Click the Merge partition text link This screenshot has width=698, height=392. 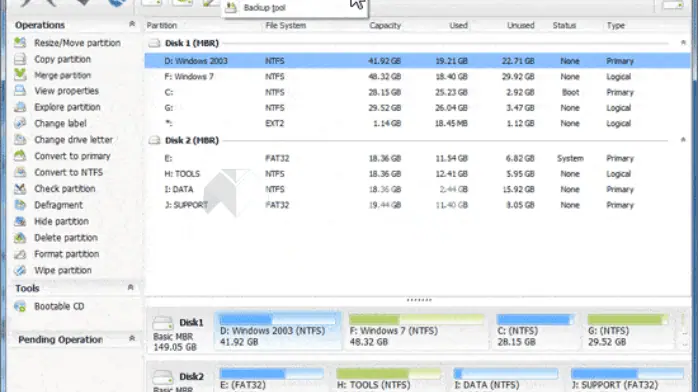click(63, 75)
